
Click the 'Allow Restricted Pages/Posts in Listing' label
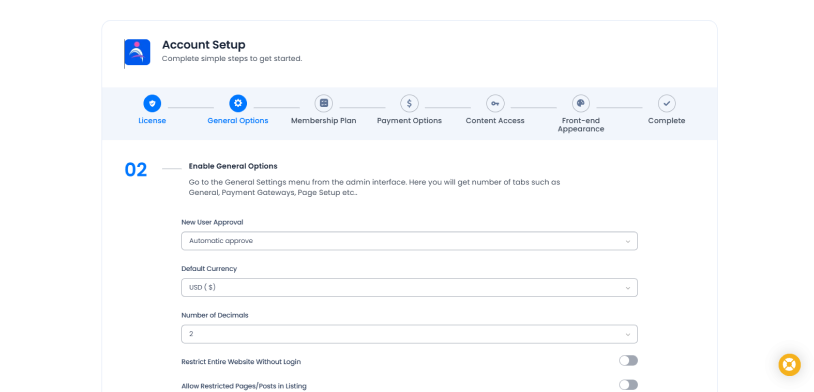[x=244, y=386]
